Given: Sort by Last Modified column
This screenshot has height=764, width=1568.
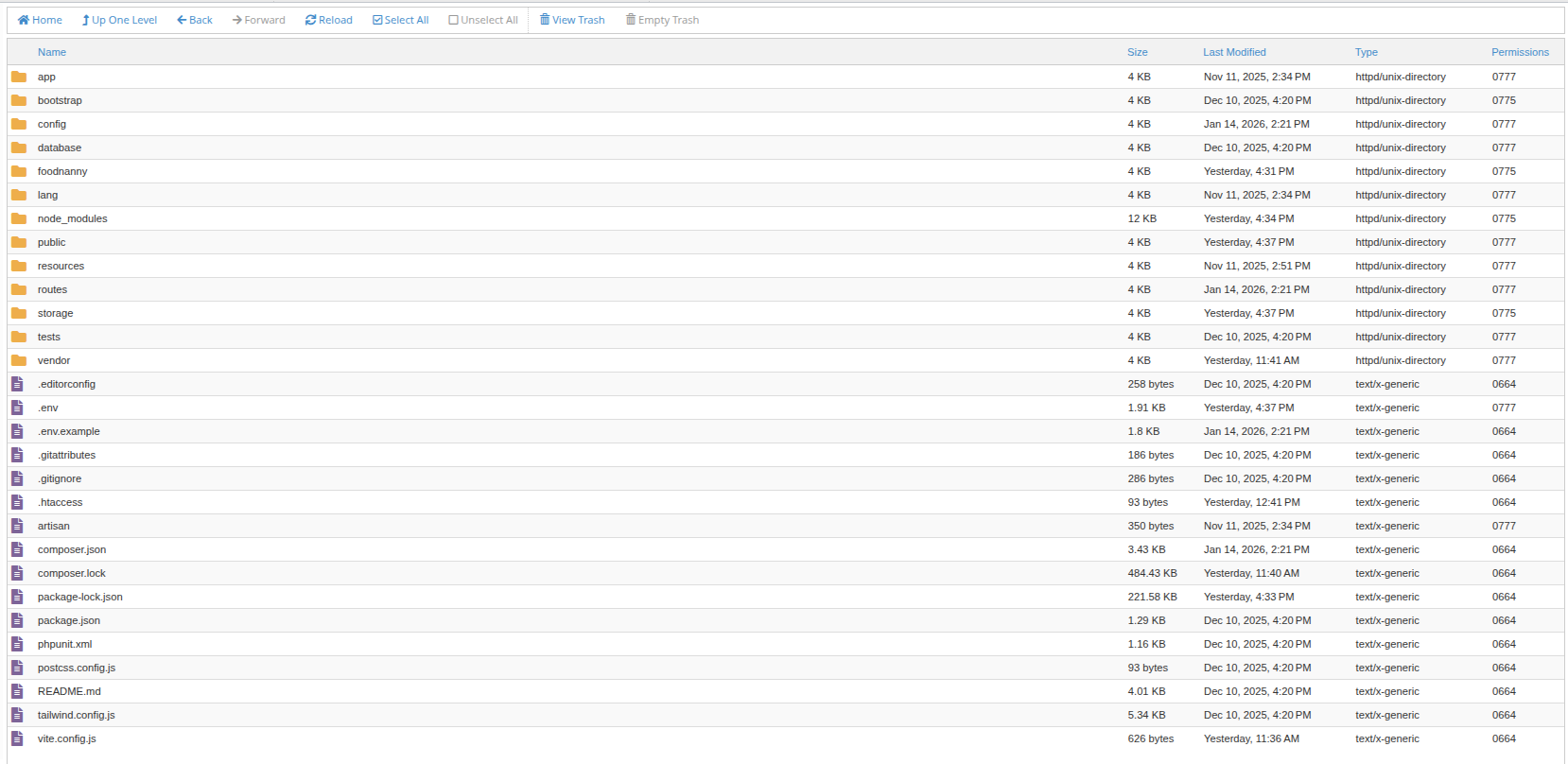Looking at the screenshot, I should coord(1234,52).
